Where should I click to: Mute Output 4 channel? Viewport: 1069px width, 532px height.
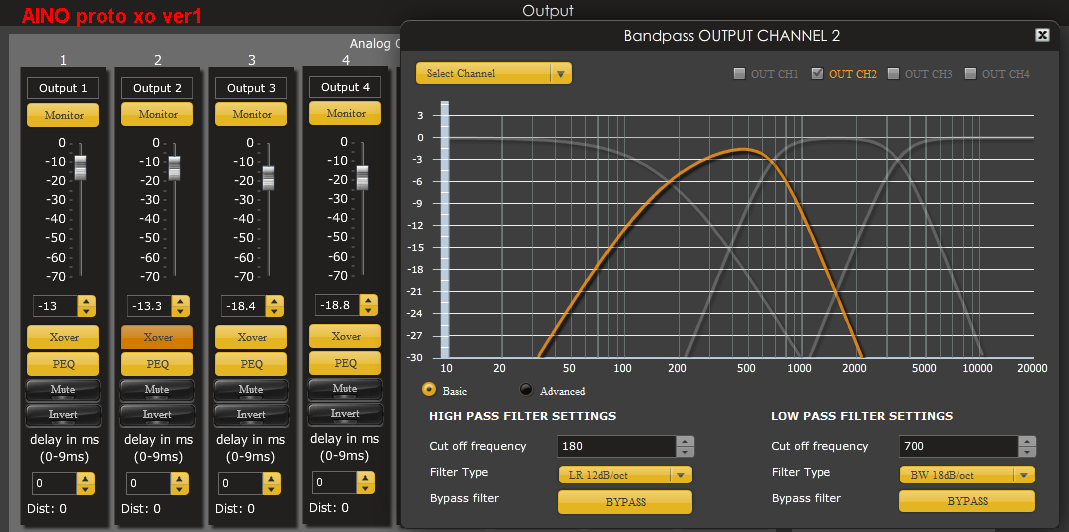pos(345,388)
